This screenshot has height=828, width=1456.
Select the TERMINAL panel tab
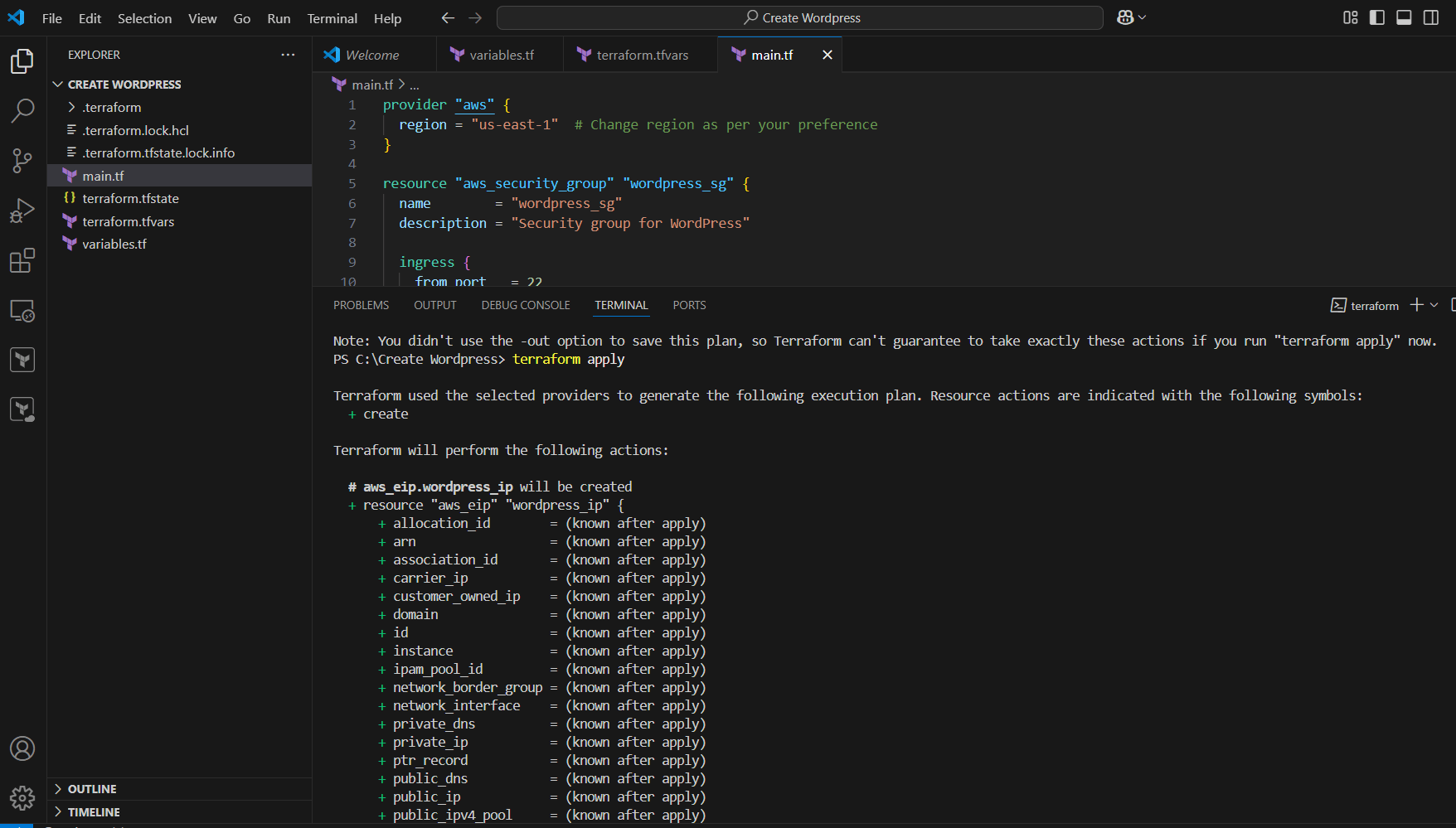[x=621, y=305]
